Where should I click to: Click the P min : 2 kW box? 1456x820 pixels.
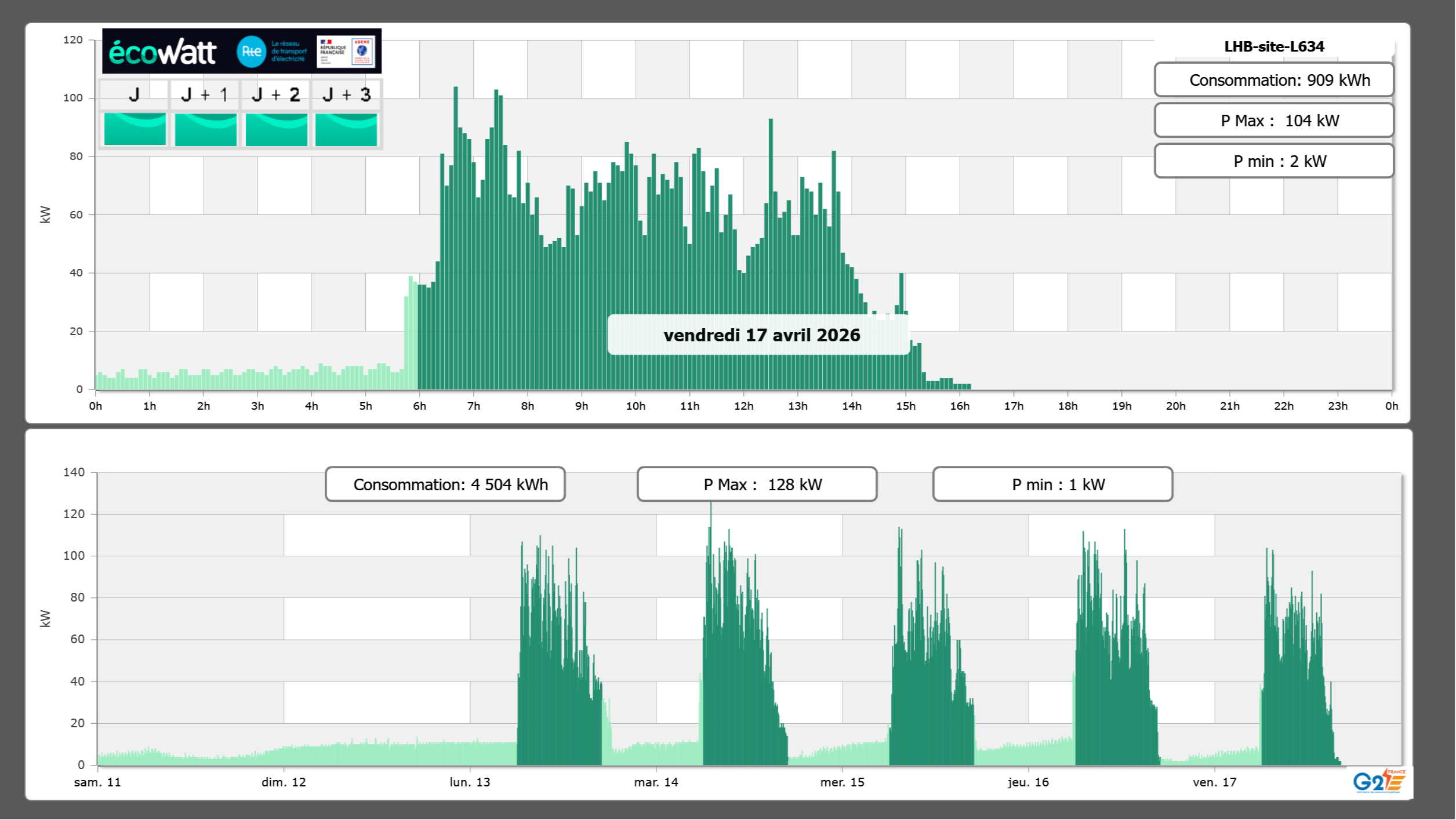(1273, 161)
